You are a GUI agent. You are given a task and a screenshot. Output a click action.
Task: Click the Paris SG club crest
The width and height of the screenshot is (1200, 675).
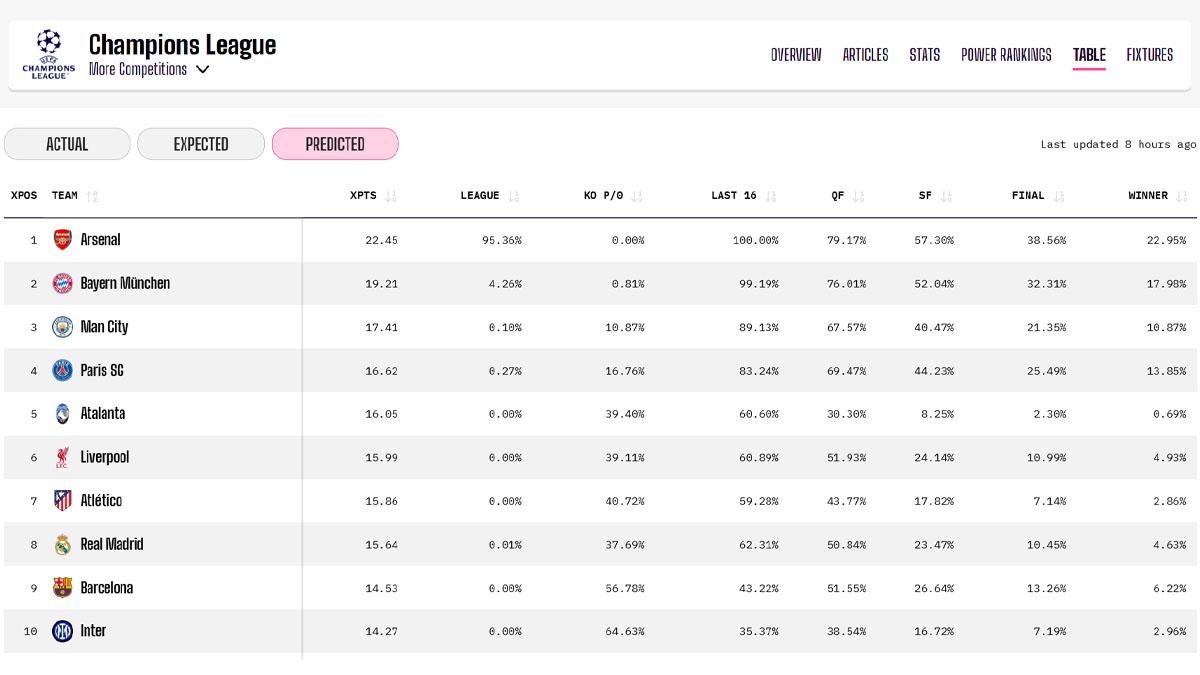(63, 370)
